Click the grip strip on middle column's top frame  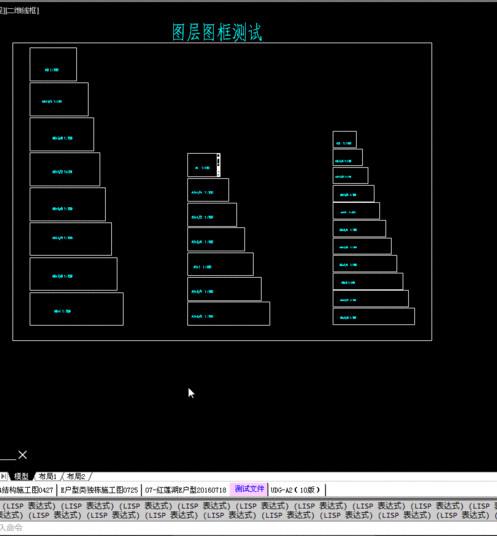(x=218, y=165)
